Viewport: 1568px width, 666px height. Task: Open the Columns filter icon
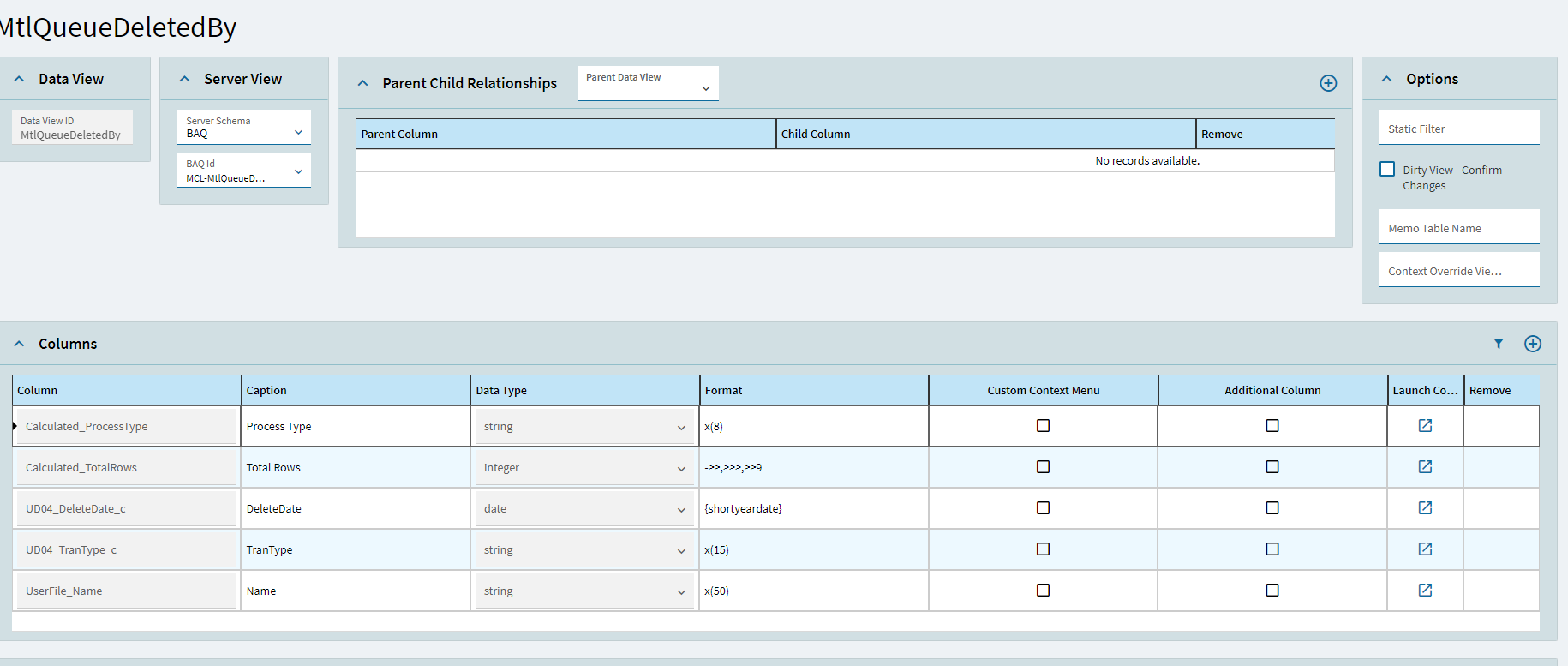pyautogui.click(x=1499, y=344)
